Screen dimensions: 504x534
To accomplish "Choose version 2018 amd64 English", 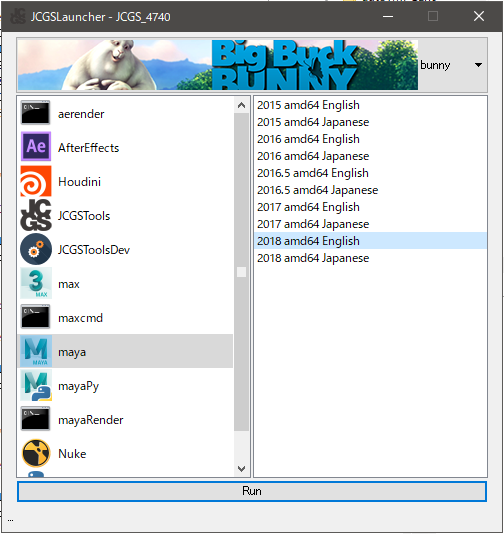I will click(371, 241).
